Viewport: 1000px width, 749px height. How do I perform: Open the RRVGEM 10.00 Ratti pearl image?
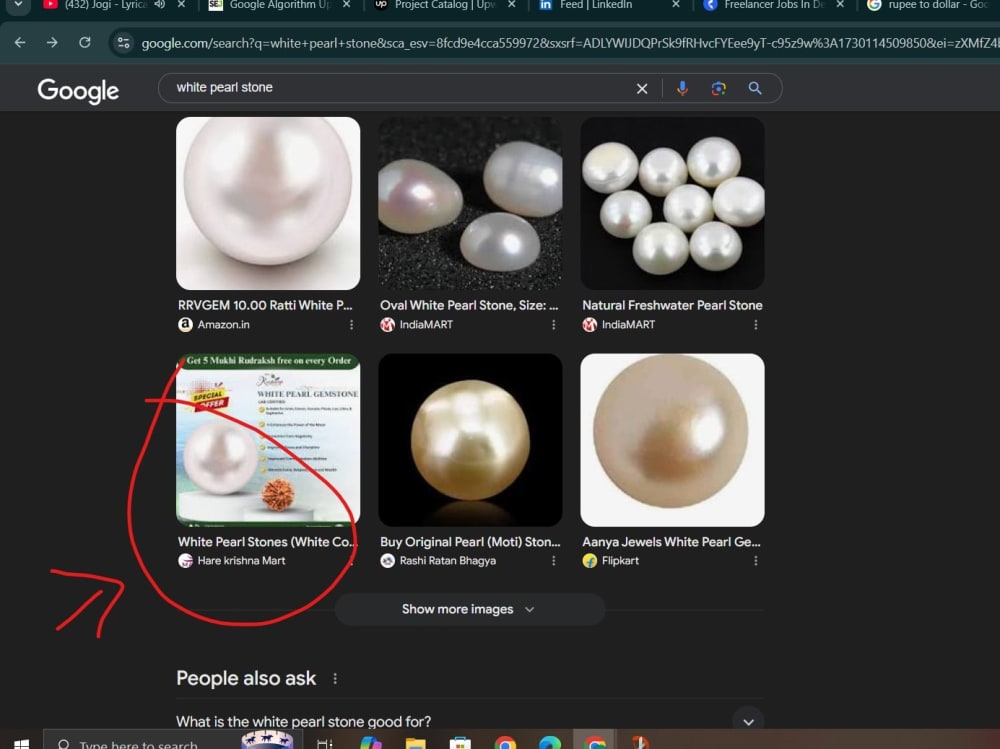(x=268, y=203)
